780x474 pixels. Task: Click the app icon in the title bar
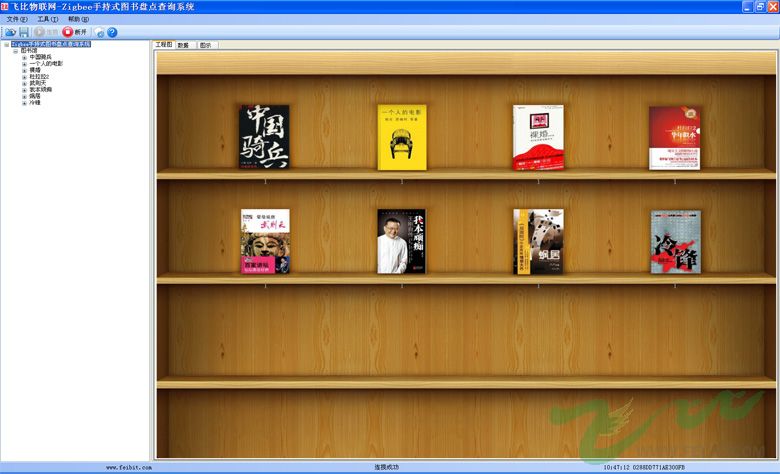(x=4, y=6)
